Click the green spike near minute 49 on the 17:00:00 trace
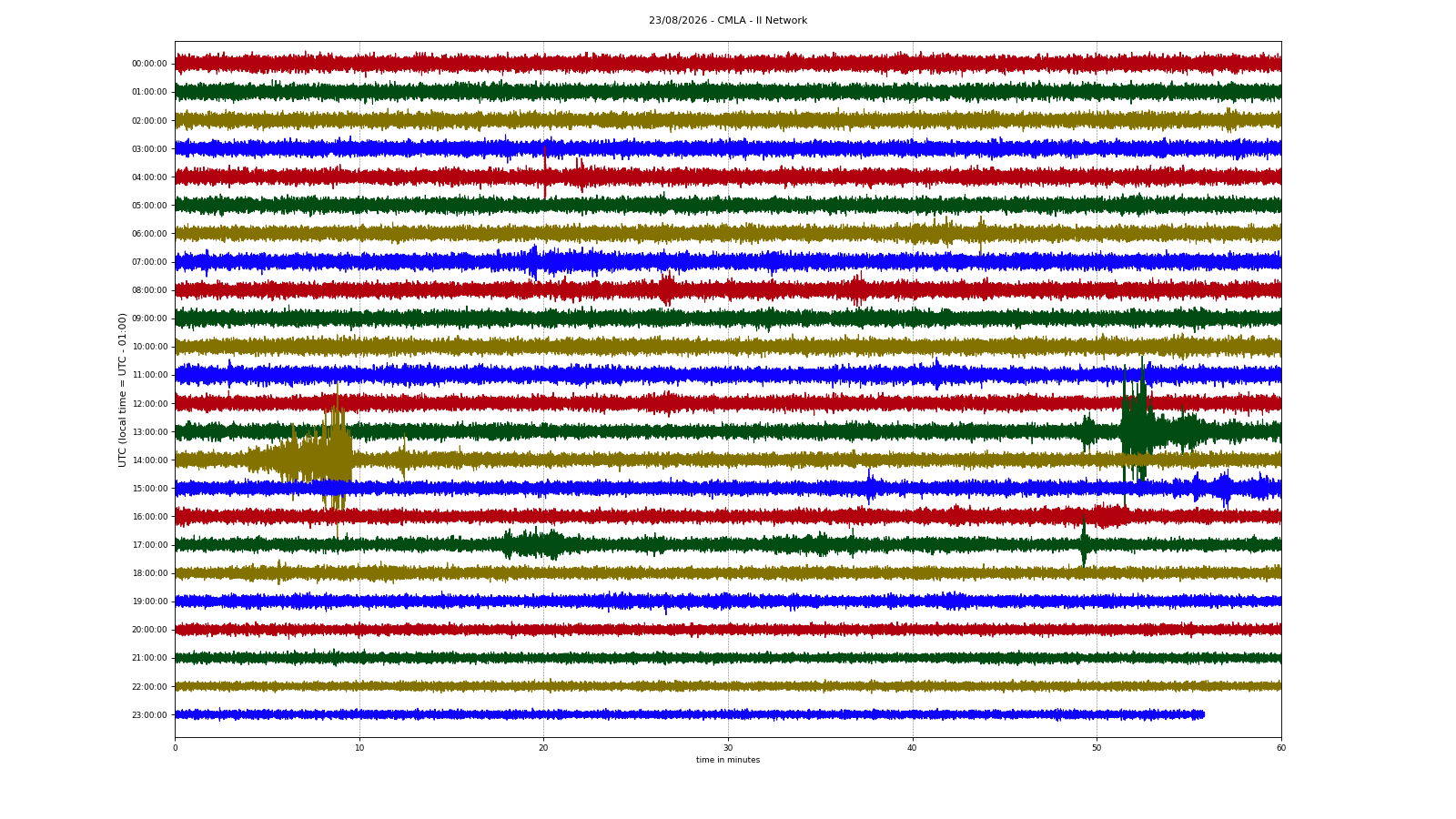The width and height of the screenshot is (1456, 819). coord(1083,542)
